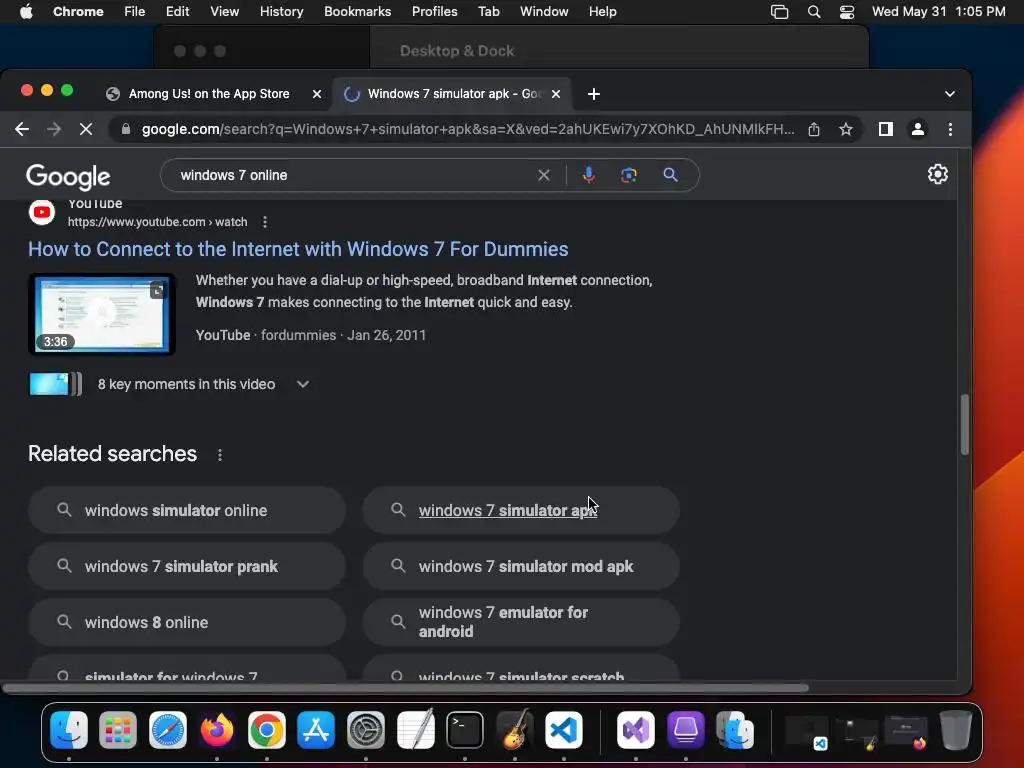
Task: Start voice search with microphone icon
Action: [x=588, y=175]
